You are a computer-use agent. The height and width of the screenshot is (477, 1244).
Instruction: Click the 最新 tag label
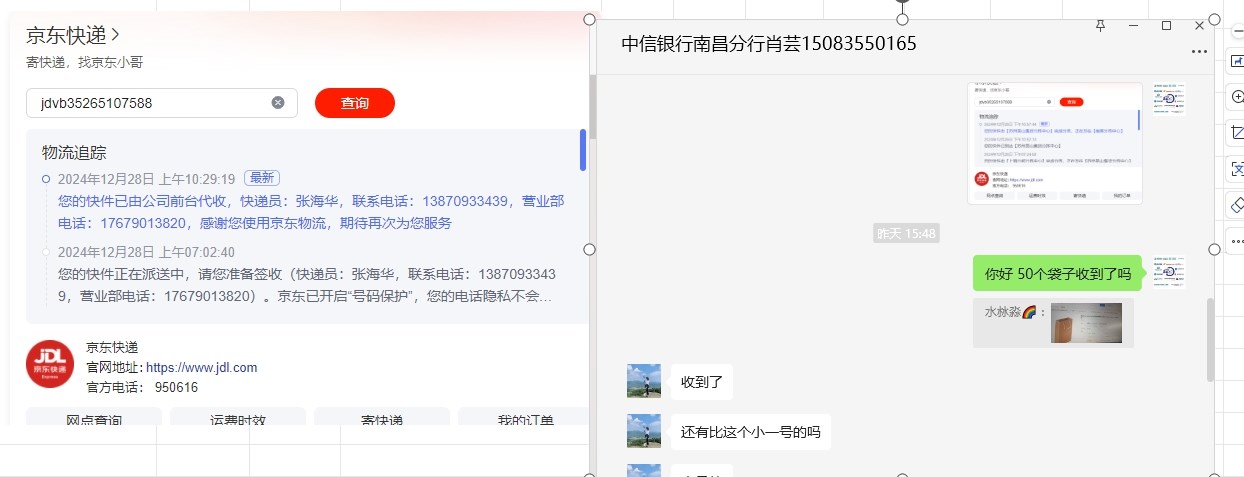pos(262,178)
